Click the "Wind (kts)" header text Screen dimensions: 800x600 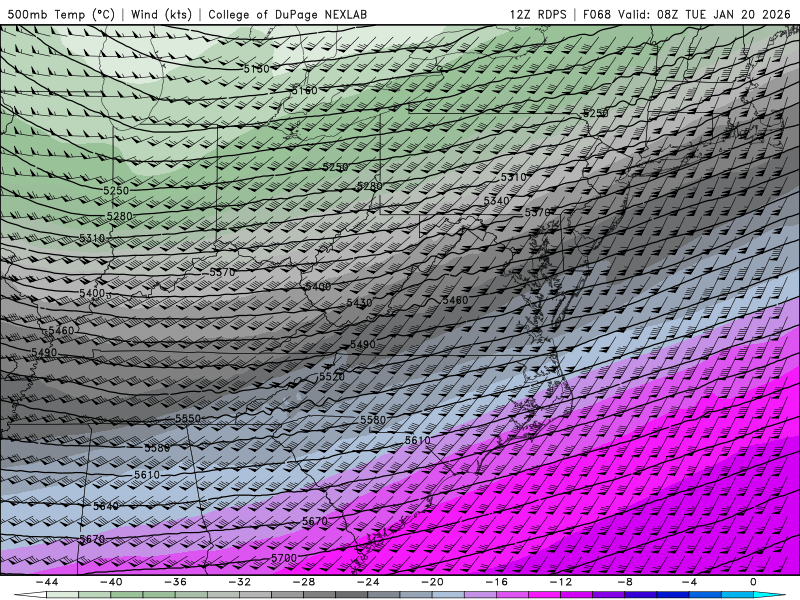coord(161,14)
